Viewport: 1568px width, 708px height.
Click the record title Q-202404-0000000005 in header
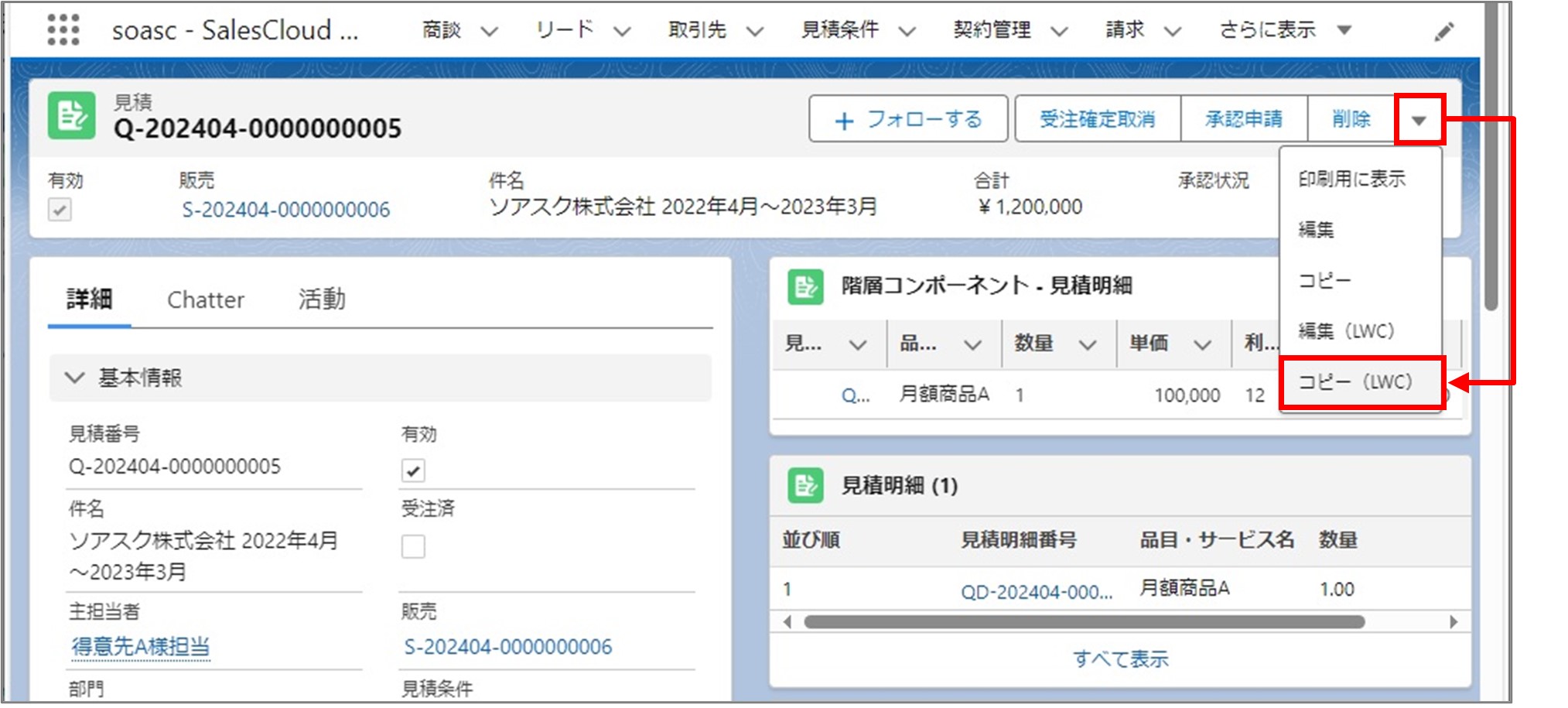click(258, 128)
